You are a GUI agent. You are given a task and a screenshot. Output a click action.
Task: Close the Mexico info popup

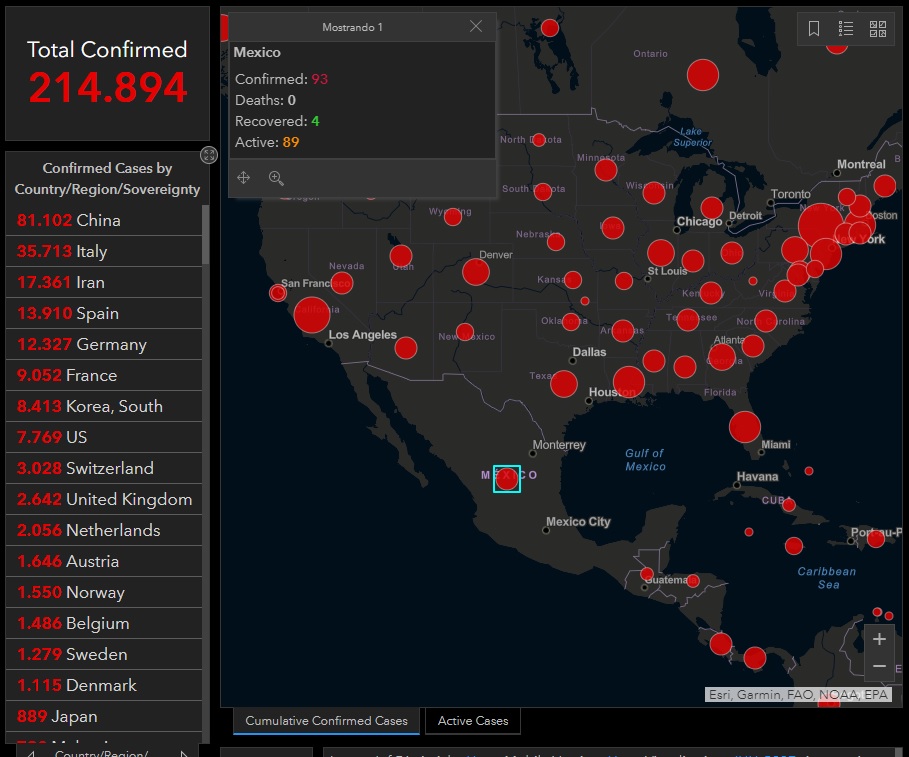[x=476, y=27]
